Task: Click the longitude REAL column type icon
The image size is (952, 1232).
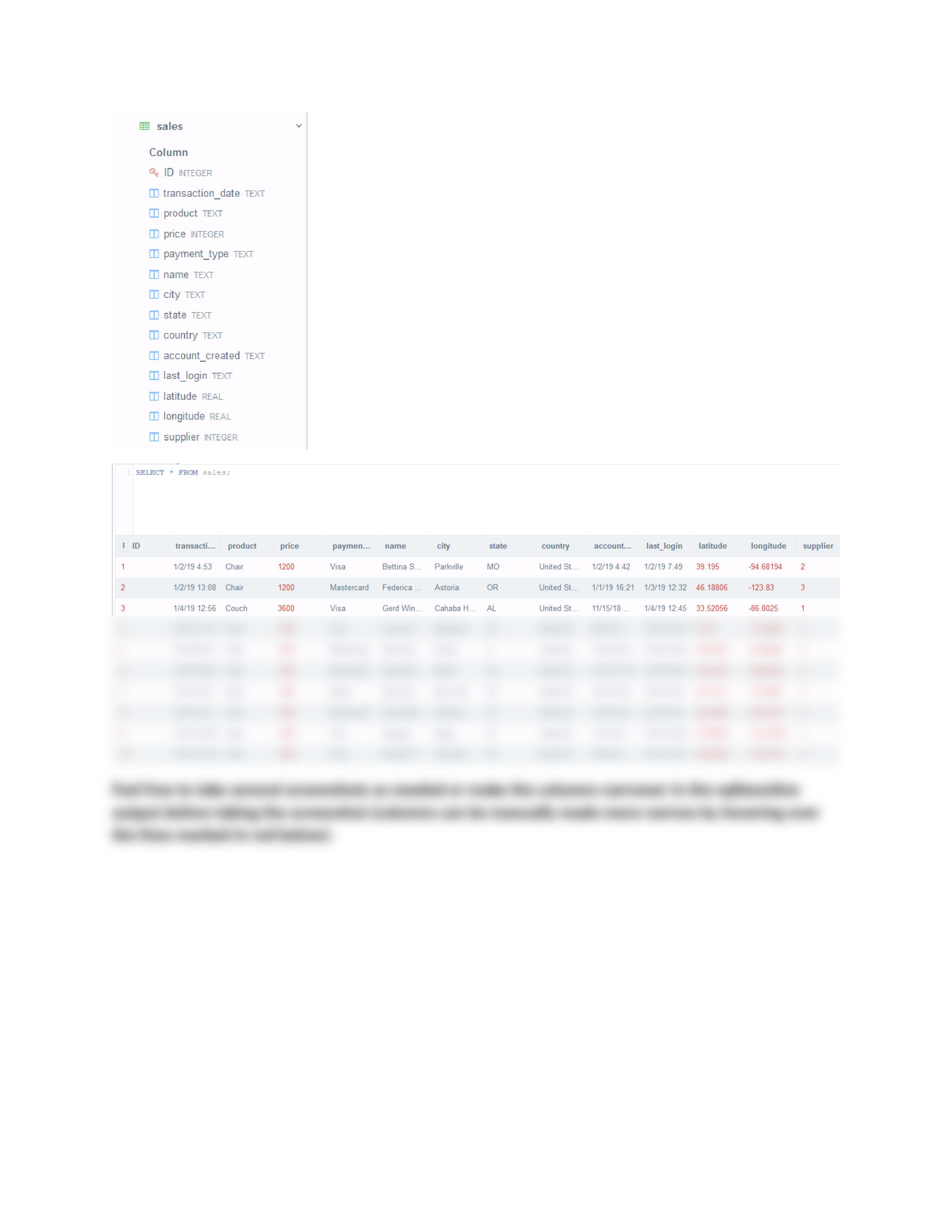Action: click(x=155, y=416)
